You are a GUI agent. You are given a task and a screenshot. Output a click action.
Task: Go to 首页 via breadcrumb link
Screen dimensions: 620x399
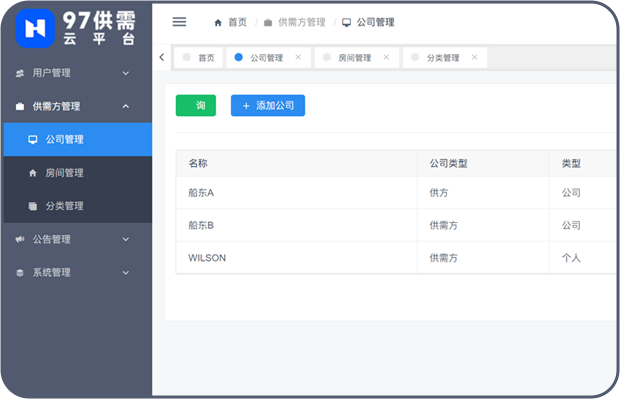[x=237, y=23]
